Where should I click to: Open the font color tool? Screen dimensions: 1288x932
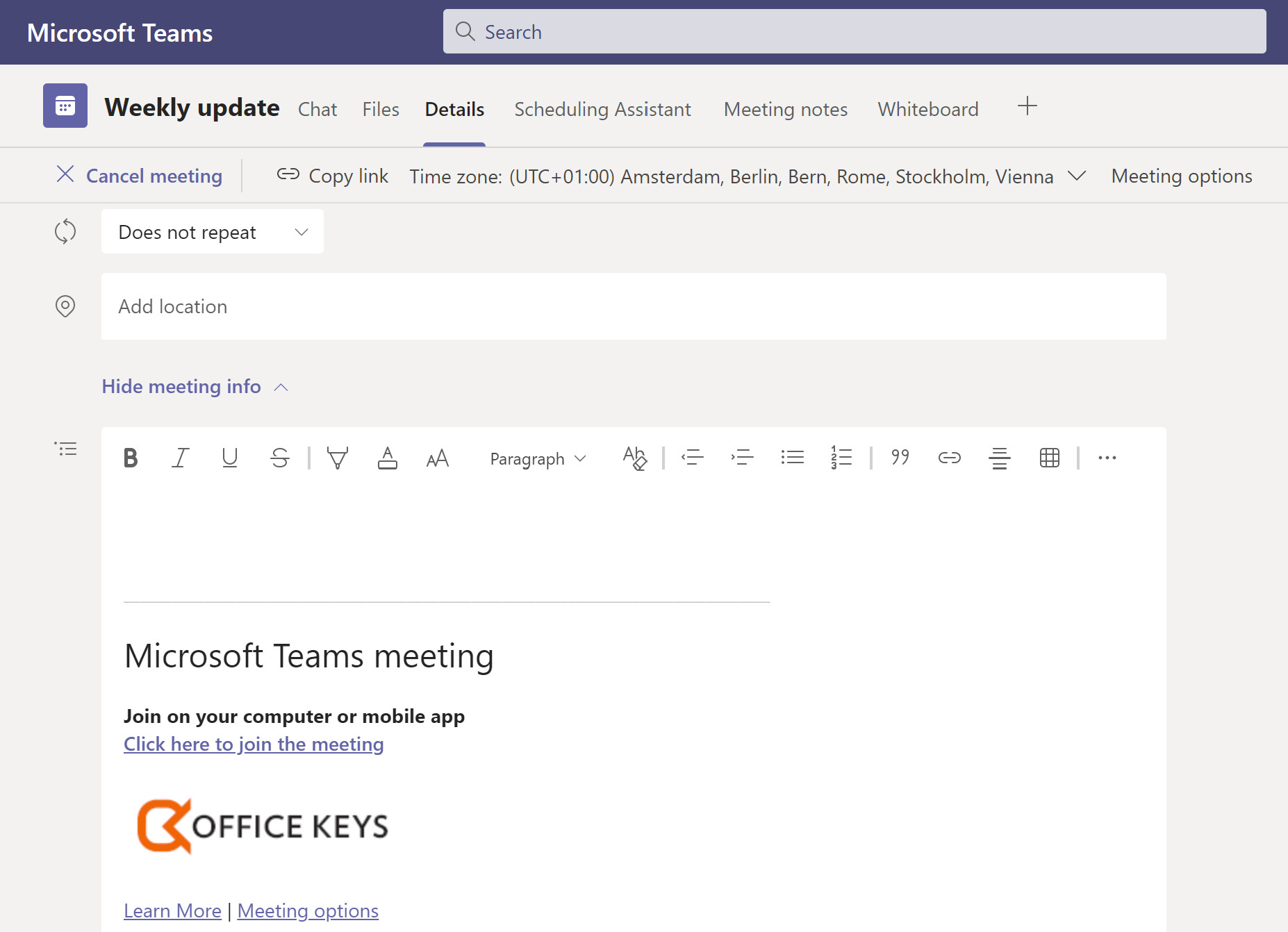click(x=388, y=458)
